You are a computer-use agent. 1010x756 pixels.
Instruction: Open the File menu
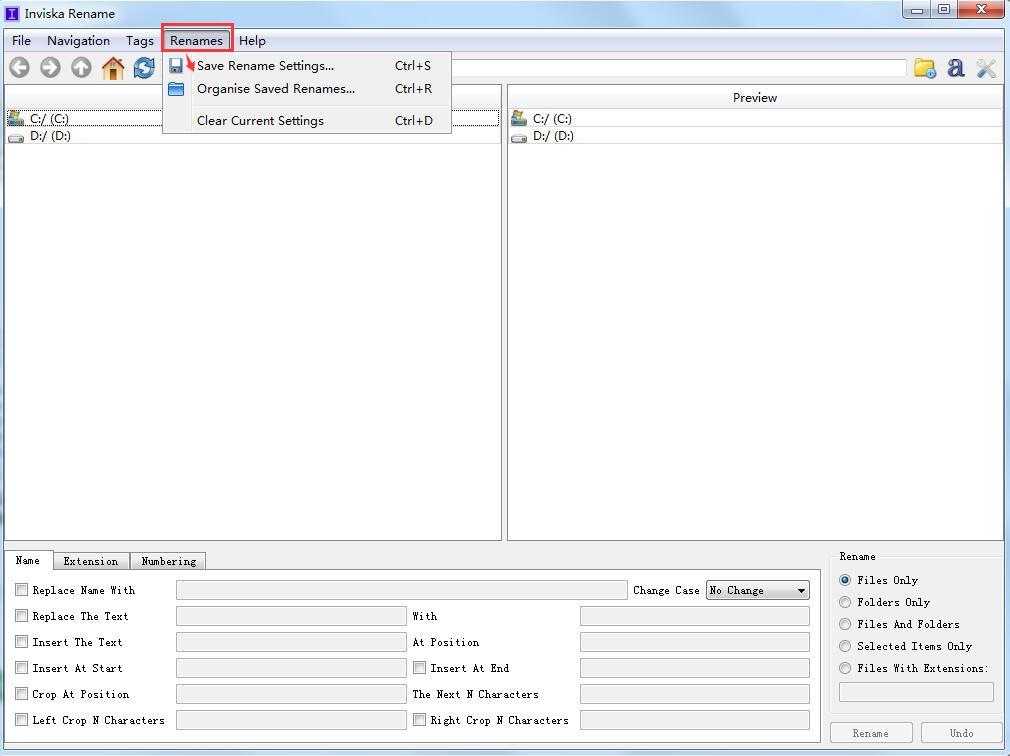(21, 41)
